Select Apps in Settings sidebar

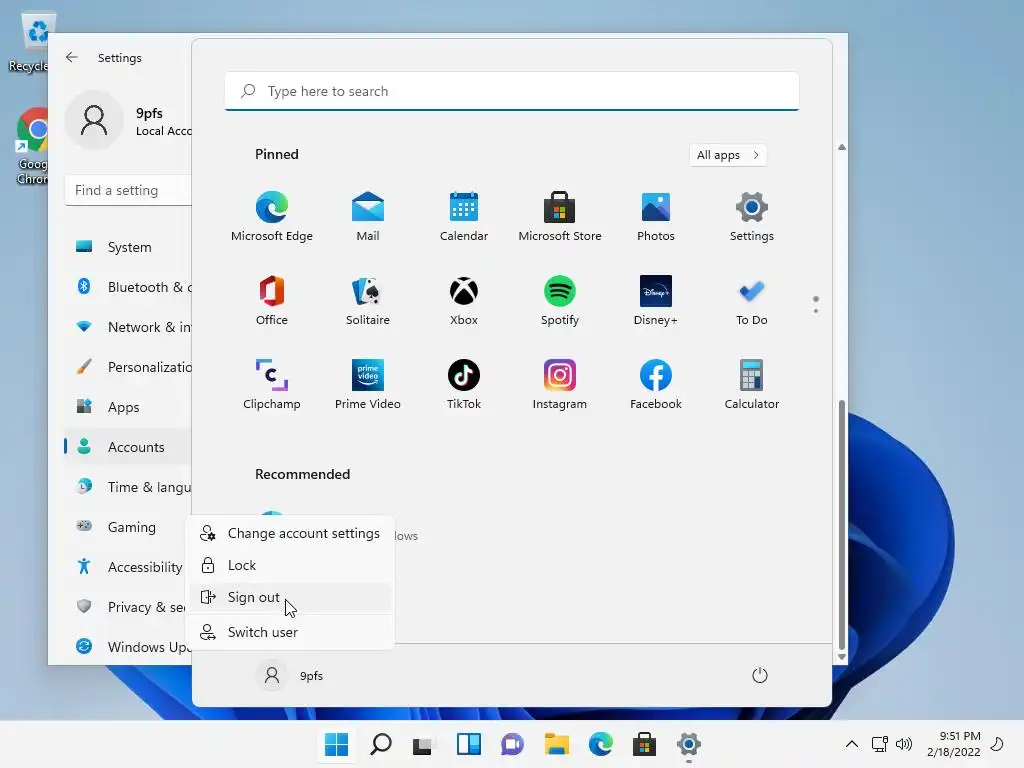point(128,407)
